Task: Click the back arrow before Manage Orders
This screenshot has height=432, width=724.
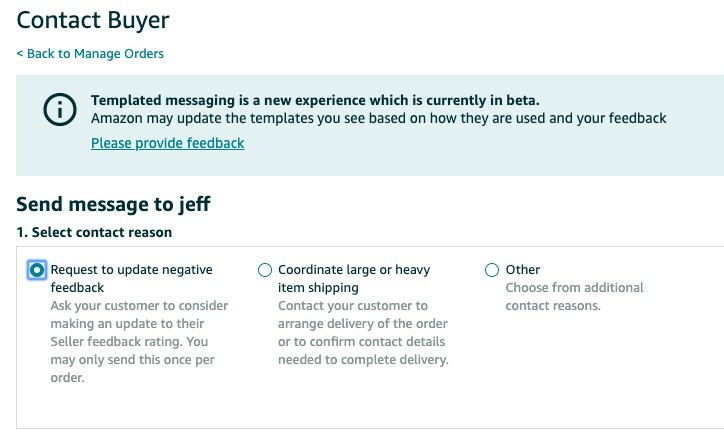Action: click(20, 54)
